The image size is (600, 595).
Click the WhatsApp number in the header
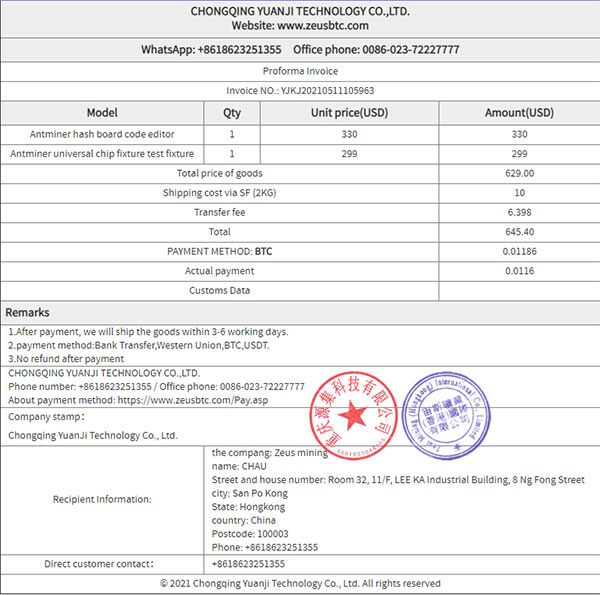[240, 50]
